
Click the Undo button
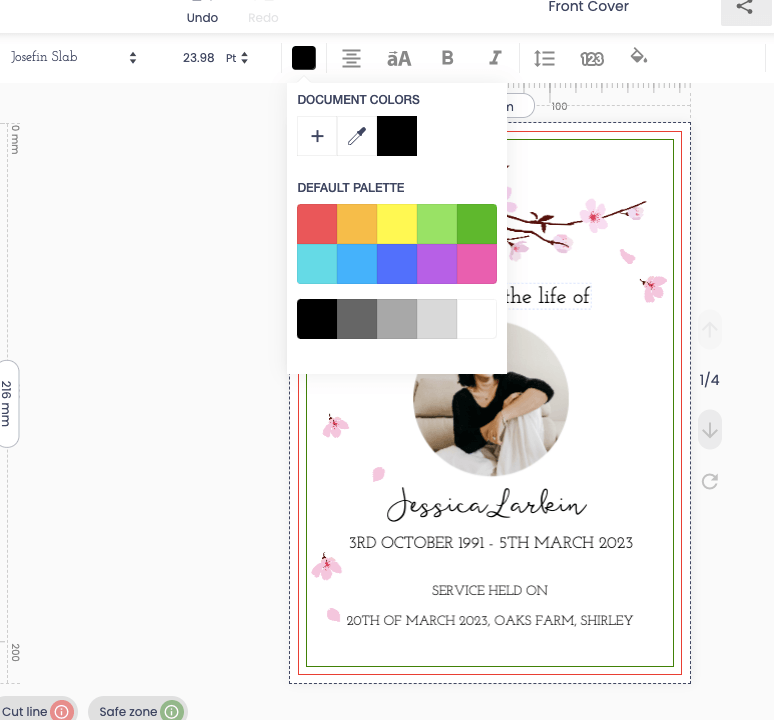pyautogui.click(x=202, y=14)
